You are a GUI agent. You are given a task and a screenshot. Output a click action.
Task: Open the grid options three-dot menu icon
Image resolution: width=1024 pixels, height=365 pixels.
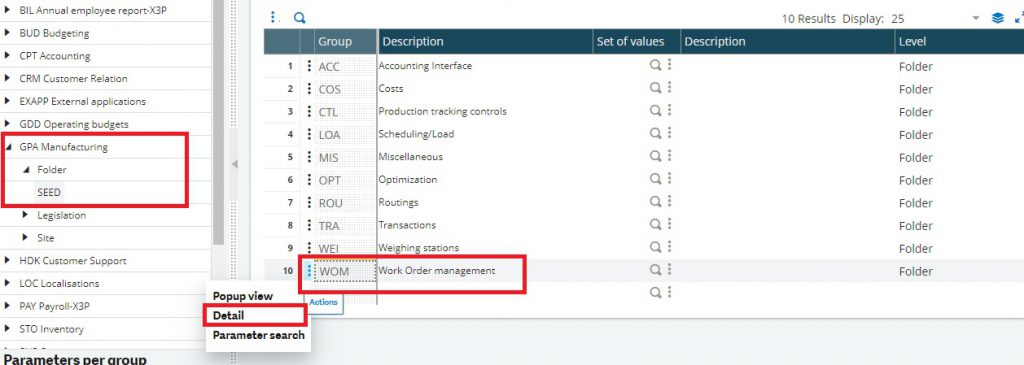274,18
